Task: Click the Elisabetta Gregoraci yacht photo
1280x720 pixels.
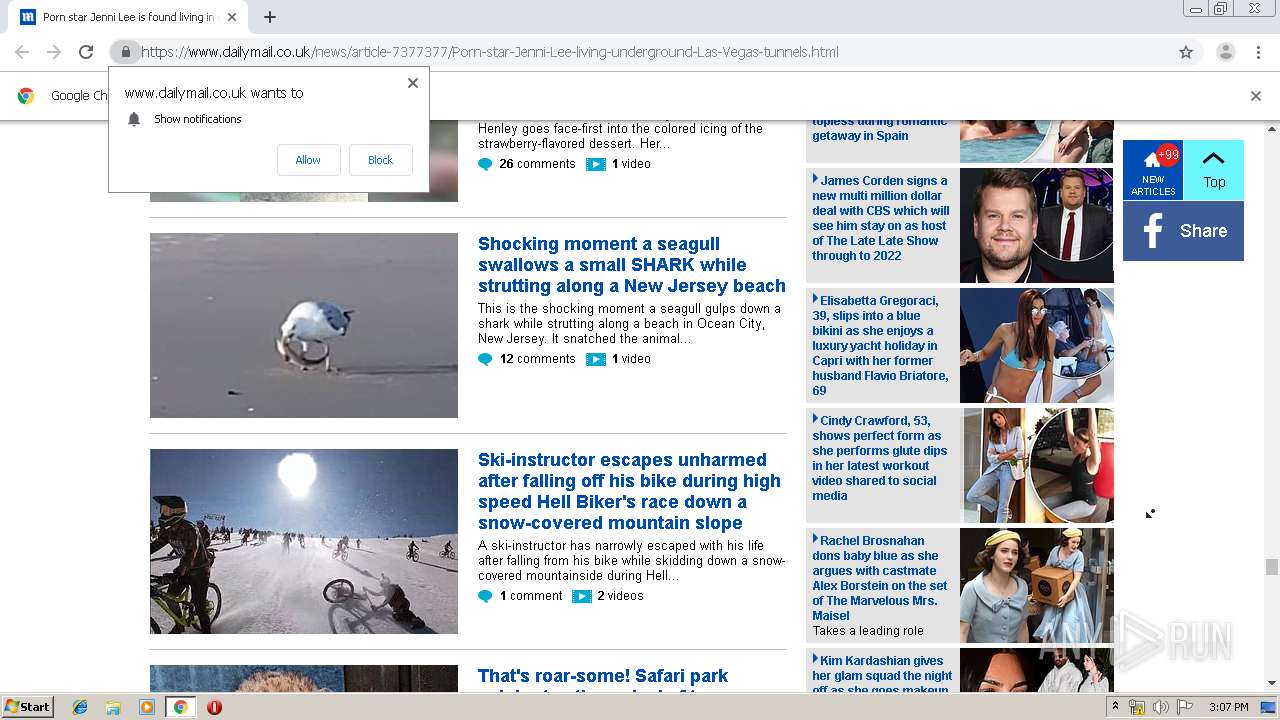Action: (x=1036, y=345)
